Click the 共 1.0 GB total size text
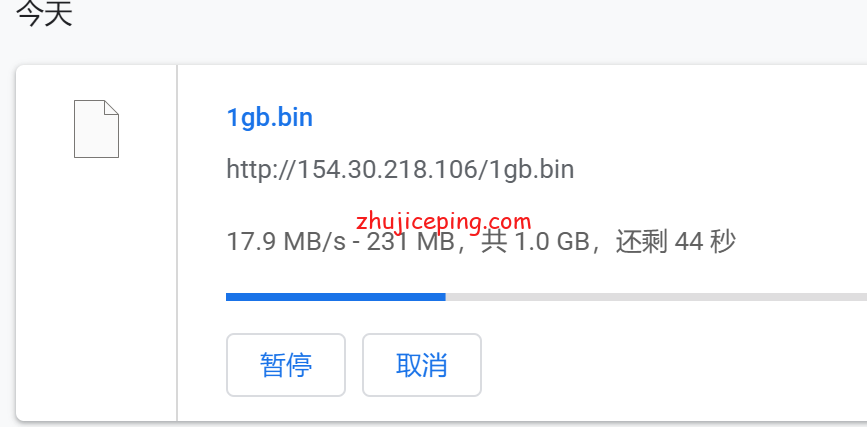 click(535, 242)
